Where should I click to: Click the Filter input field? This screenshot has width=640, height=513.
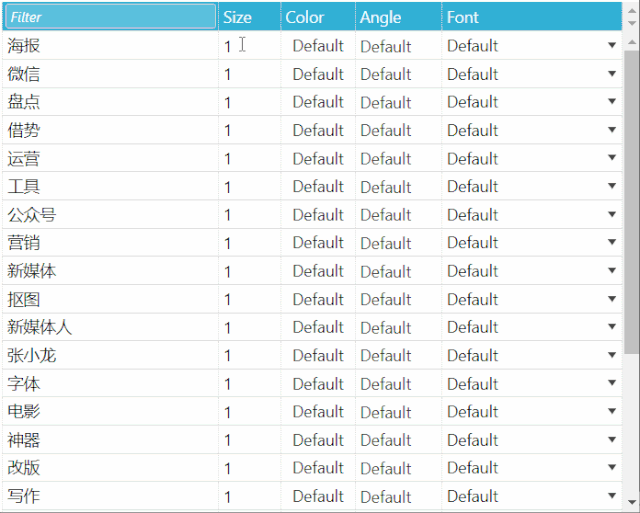110,17
